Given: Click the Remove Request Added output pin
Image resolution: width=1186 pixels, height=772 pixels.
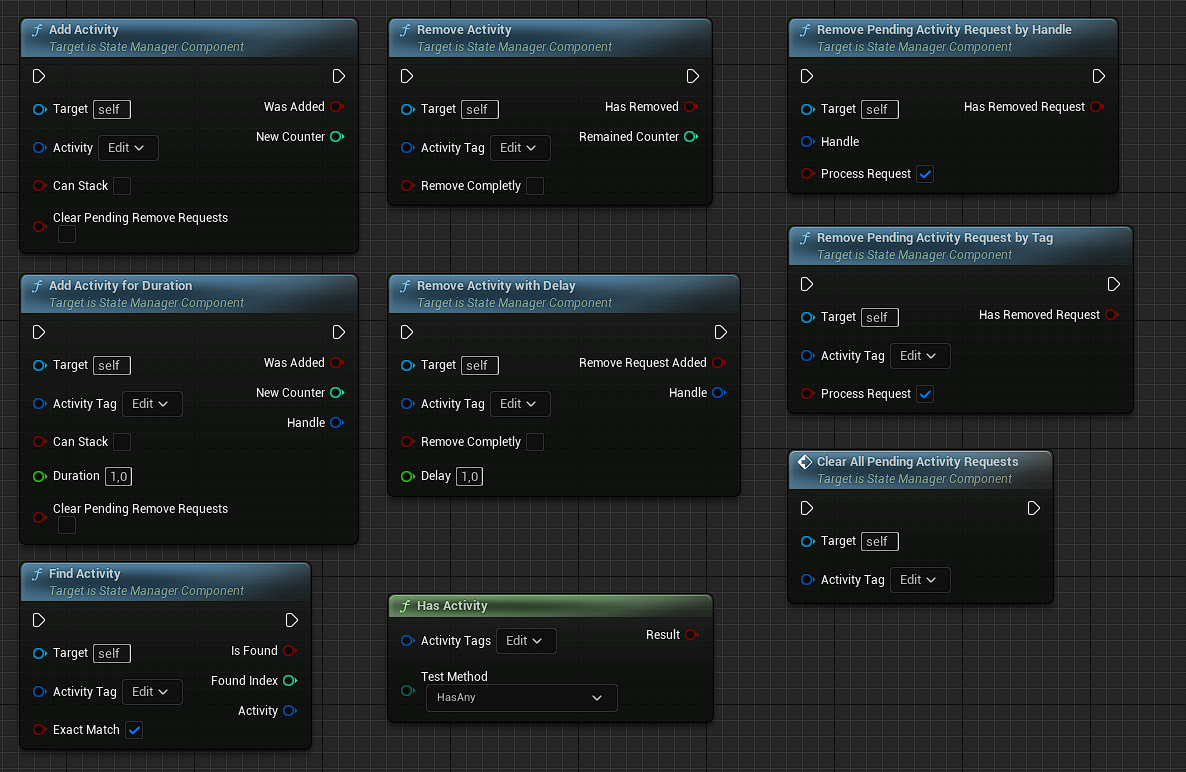Looking at the screenshot, I should tap(719, 363).
